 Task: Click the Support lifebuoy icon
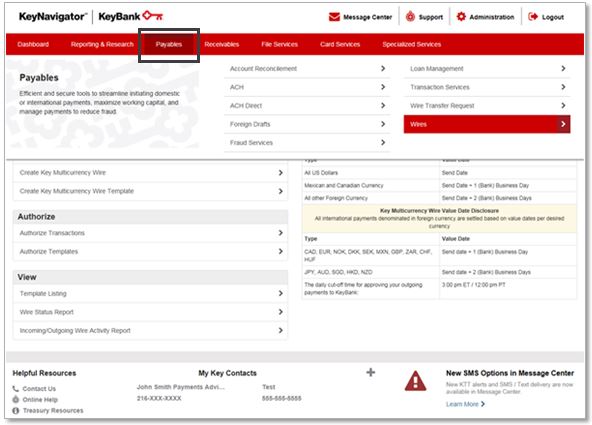coord(410,17)
